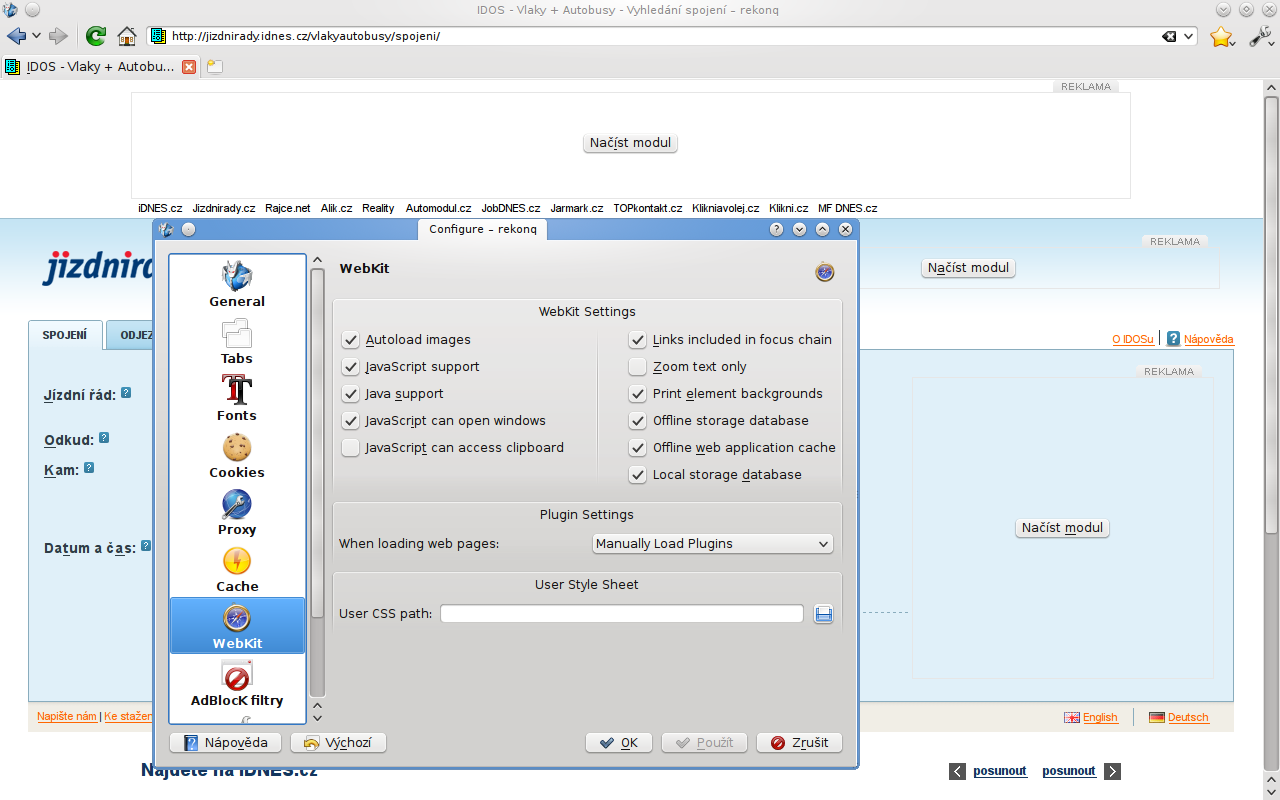Click help icon next to Jízdní řád
This screenshot has width=1280, height=800.
click(126, 393)
